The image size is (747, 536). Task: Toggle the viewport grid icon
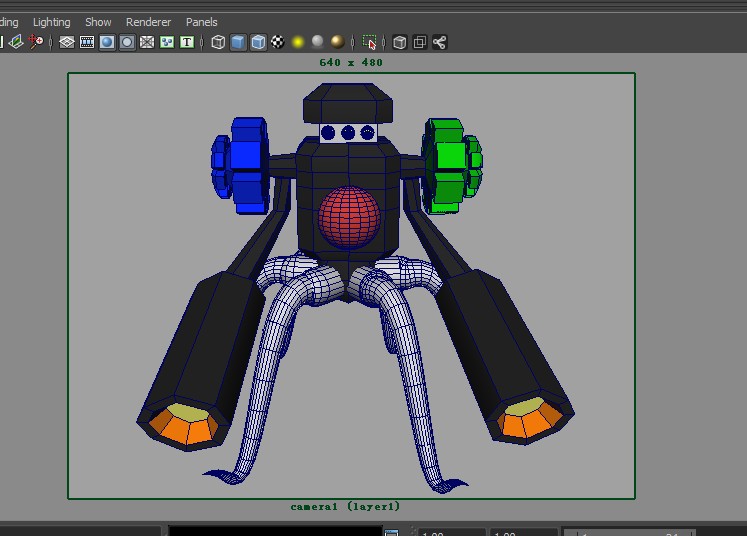tap(67, 42)
